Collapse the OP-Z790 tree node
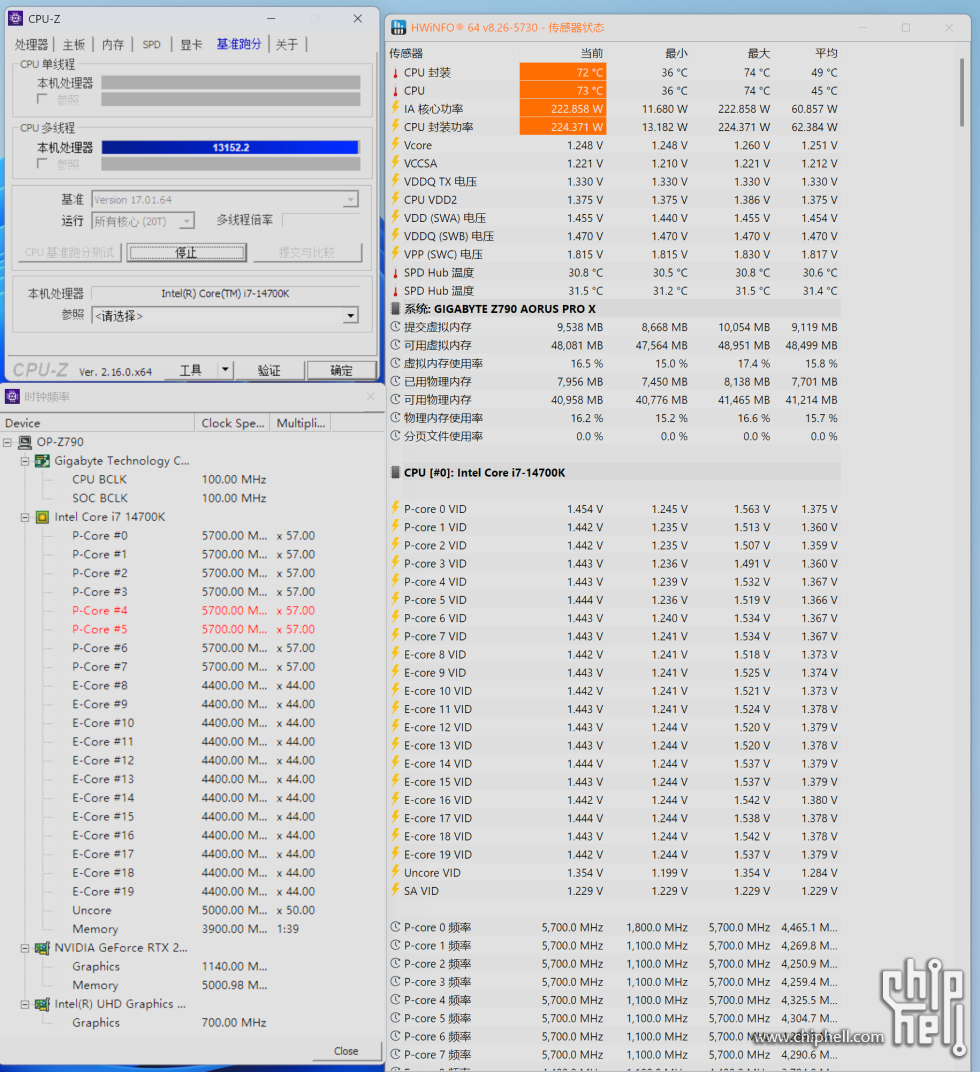The width and height of the screenshot is (980, 1072). click(x=8, y=442)
